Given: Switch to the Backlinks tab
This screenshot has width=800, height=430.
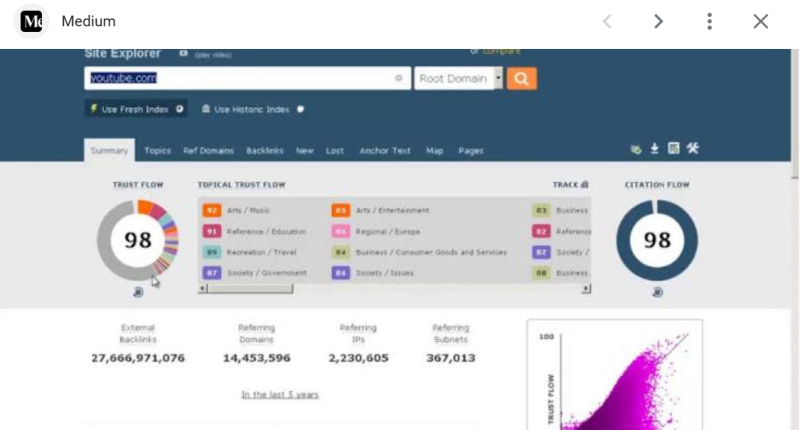Looking at the screenshot, I should (264, 151).
